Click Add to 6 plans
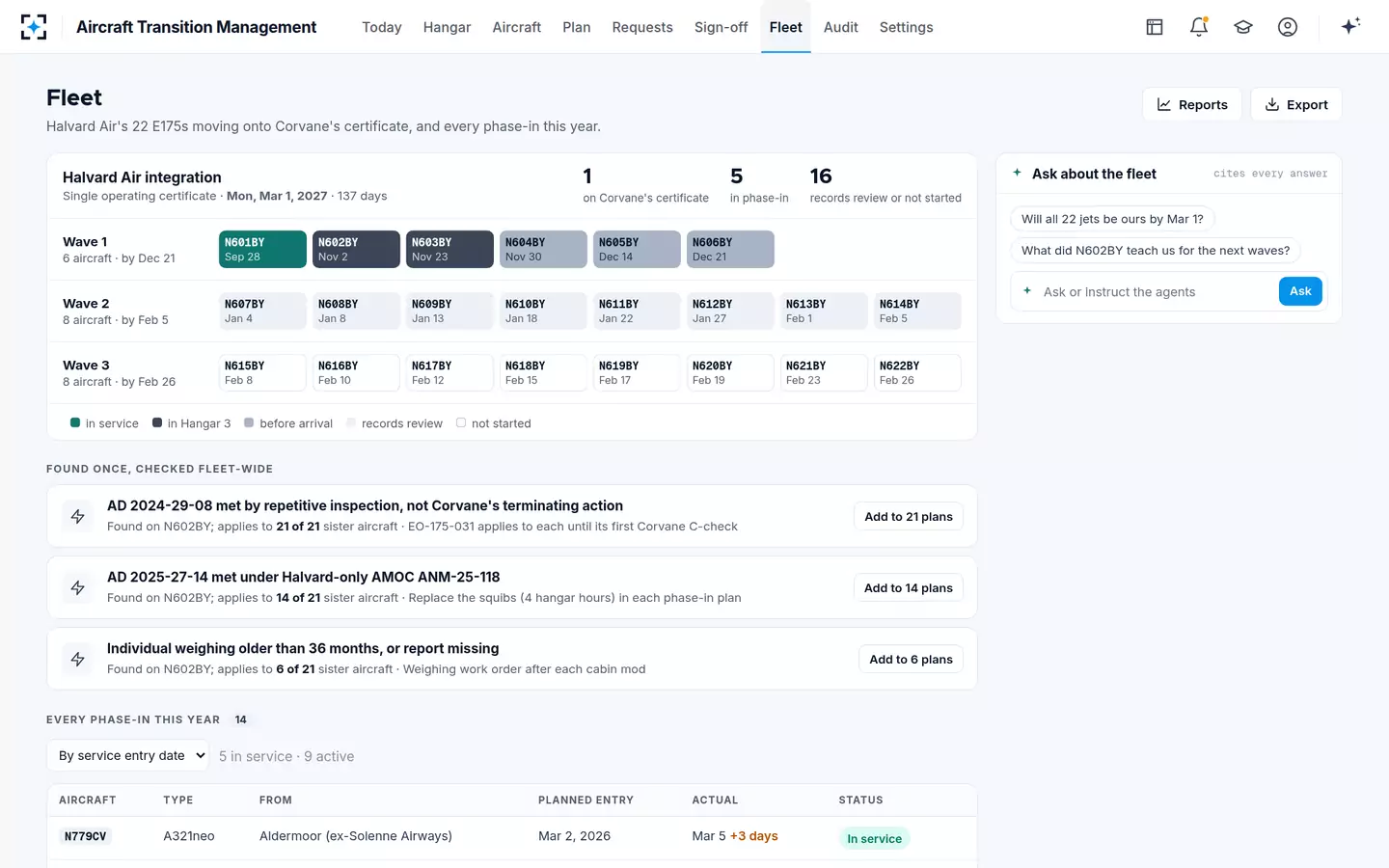The width and height of the screenshot is (1389, 868). 911,659
